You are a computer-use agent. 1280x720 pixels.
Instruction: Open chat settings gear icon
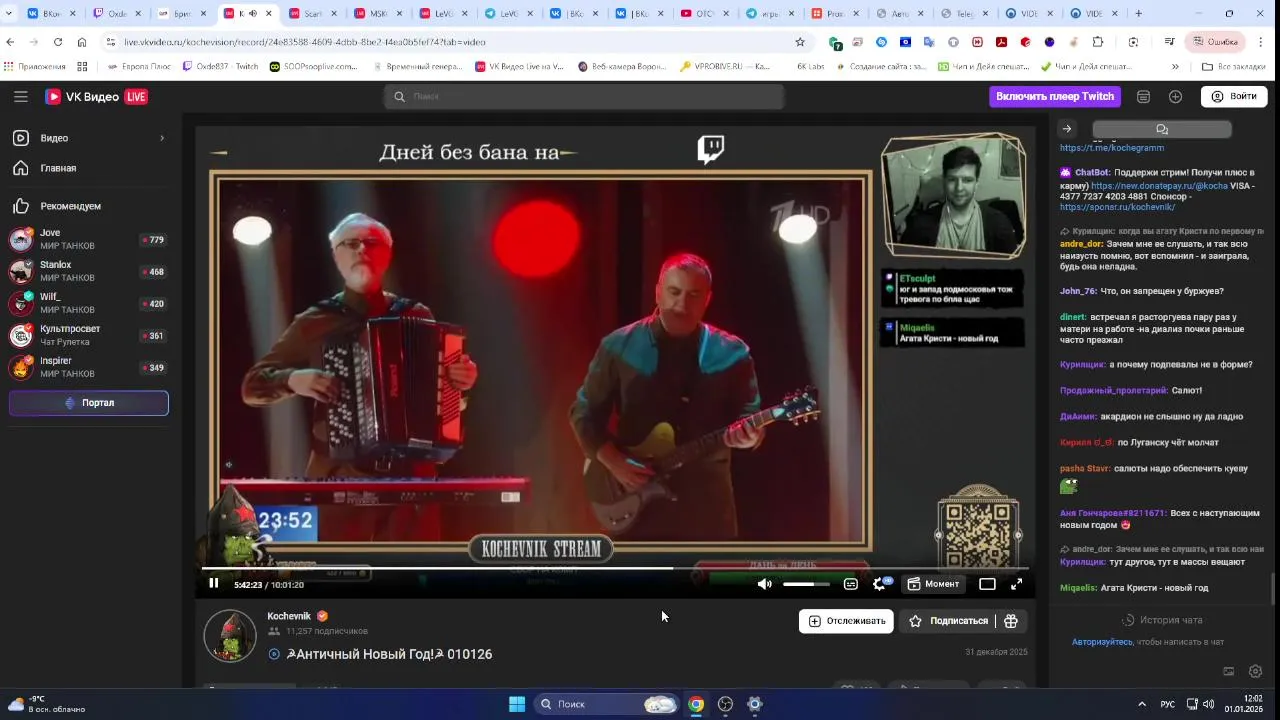pos(1256,671)
